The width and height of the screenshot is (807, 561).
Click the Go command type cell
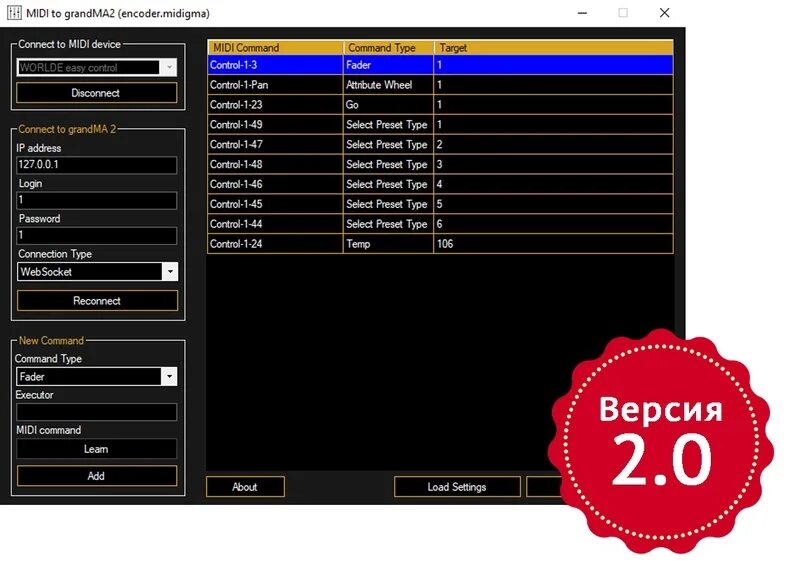[x=389, y=104]
